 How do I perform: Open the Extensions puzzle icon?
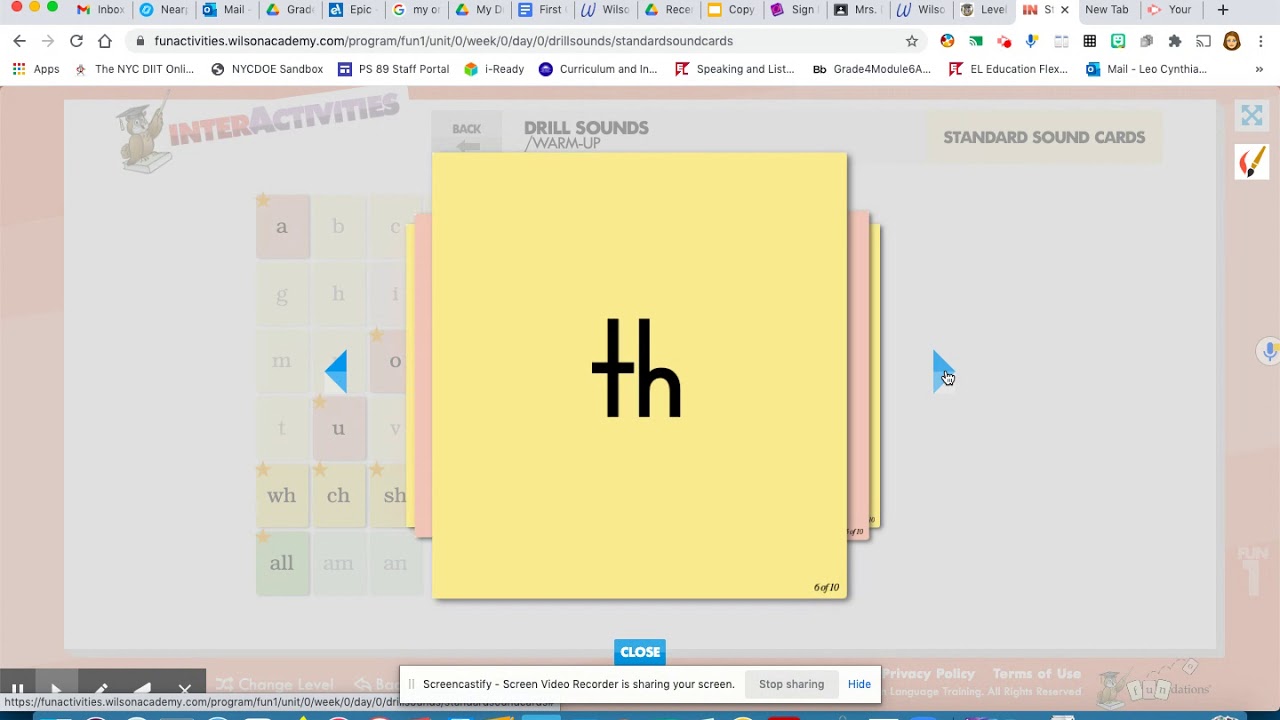click(x=1175, y=41)
